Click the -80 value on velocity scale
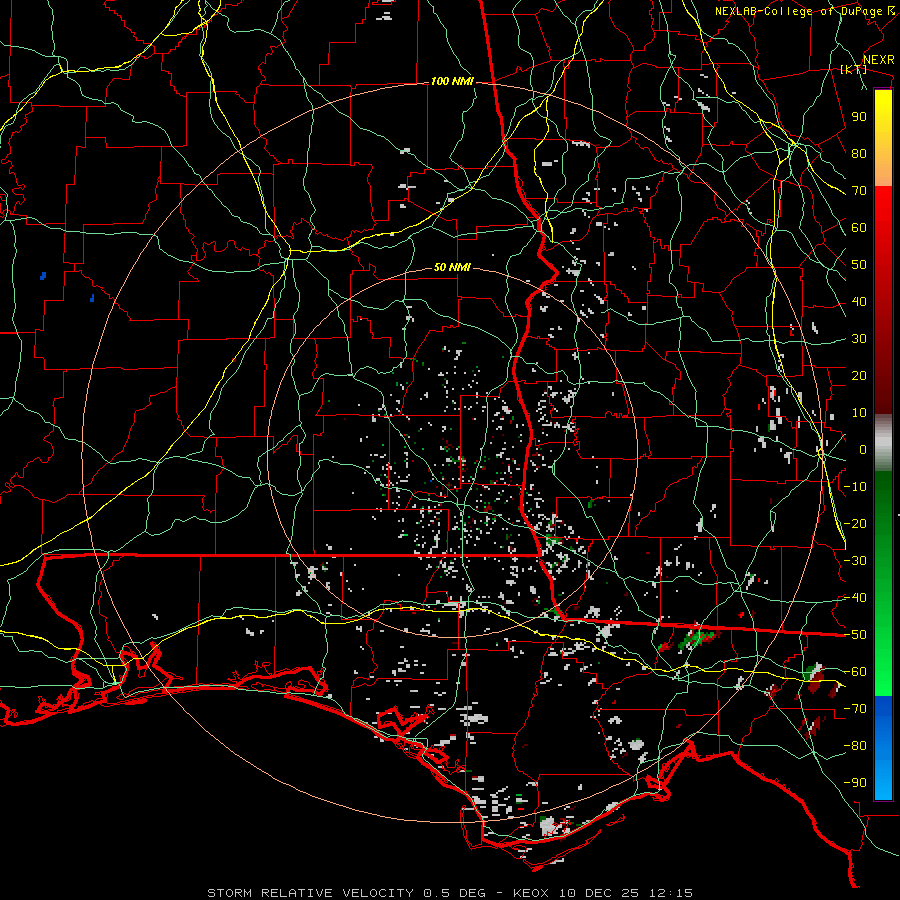Screen dimensions: 900x900 855,746
